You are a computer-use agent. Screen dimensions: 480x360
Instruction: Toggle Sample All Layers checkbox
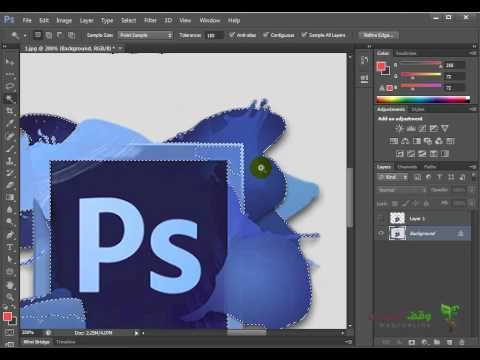pos(304,35)
